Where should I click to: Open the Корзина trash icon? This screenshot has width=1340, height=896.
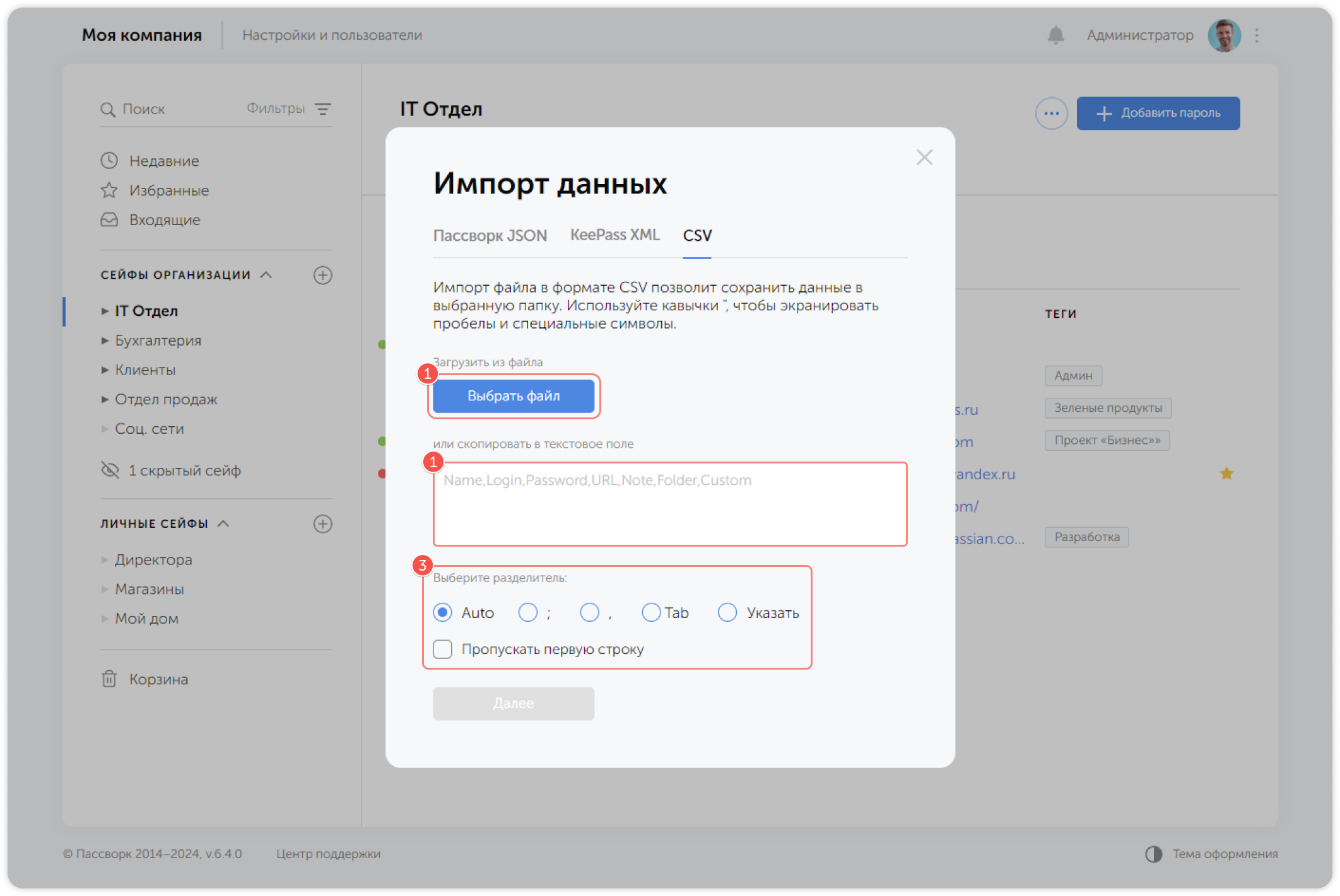click(x=109, y=679)
